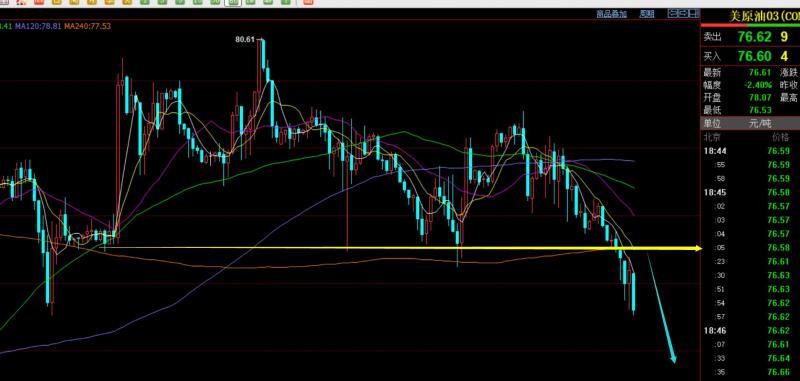Screen dimensions: 800x381
Task: Click the 幅度 value -2.40%
Action: [x=757, y=85]
